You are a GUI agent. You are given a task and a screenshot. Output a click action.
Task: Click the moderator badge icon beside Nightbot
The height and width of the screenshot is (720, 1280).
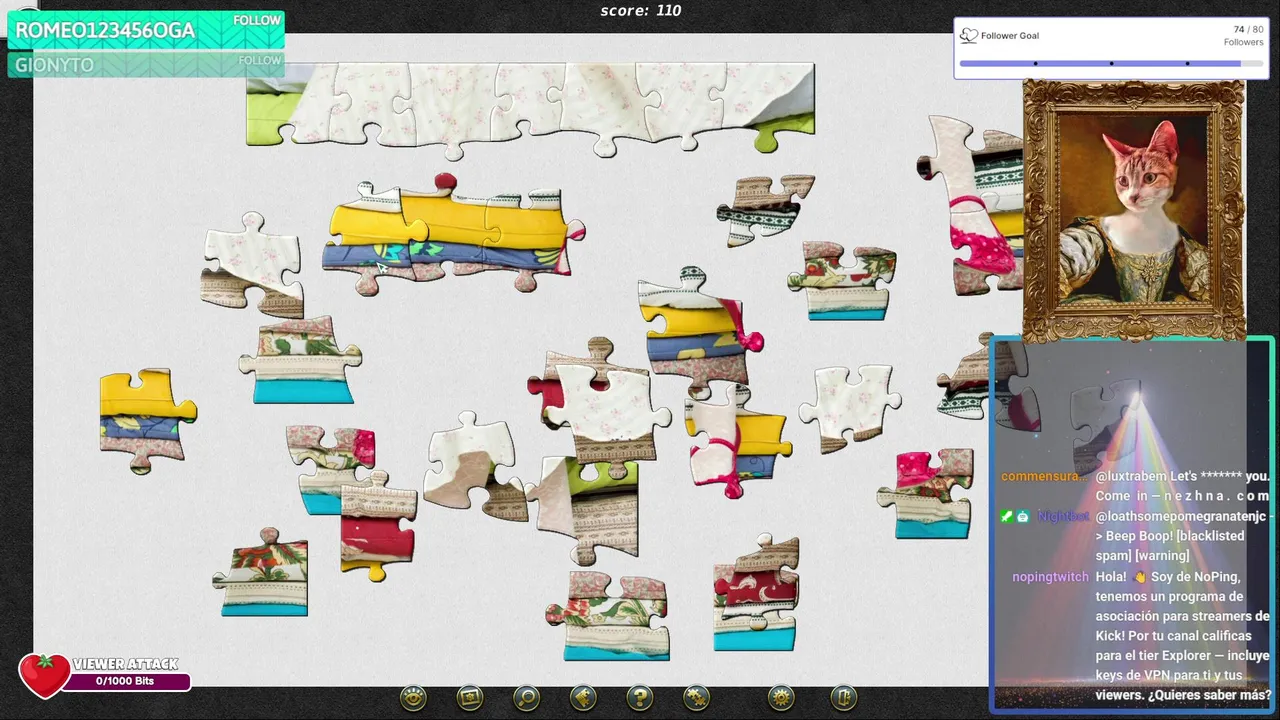1007,517
